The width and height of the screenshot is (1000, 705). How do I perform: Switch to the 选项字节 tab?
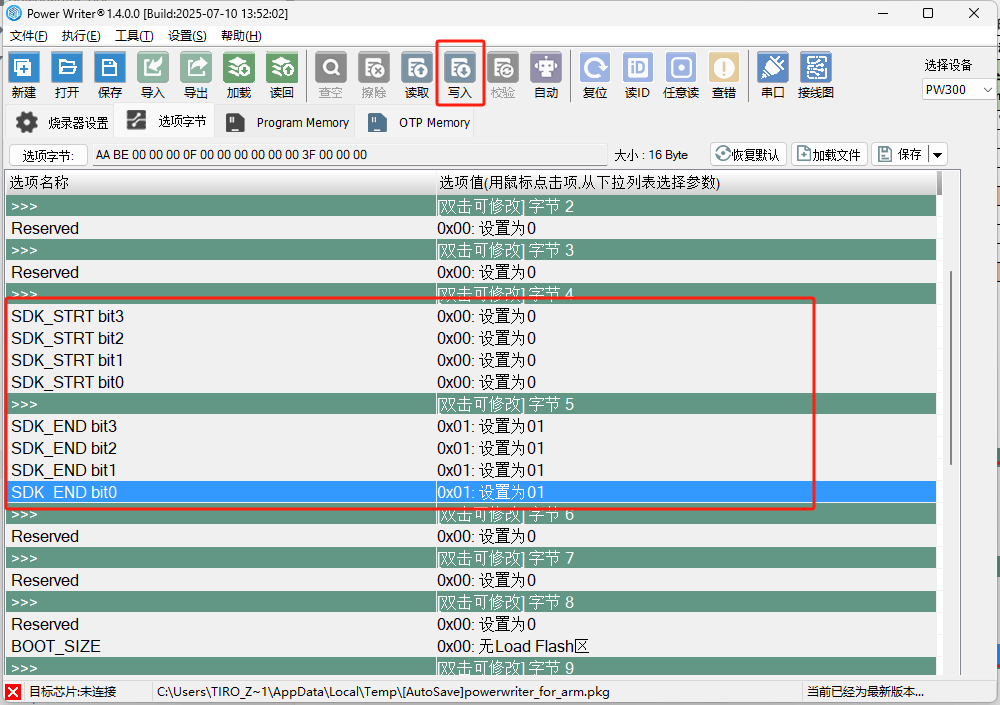pyautogui.click(x=165, y=121)
